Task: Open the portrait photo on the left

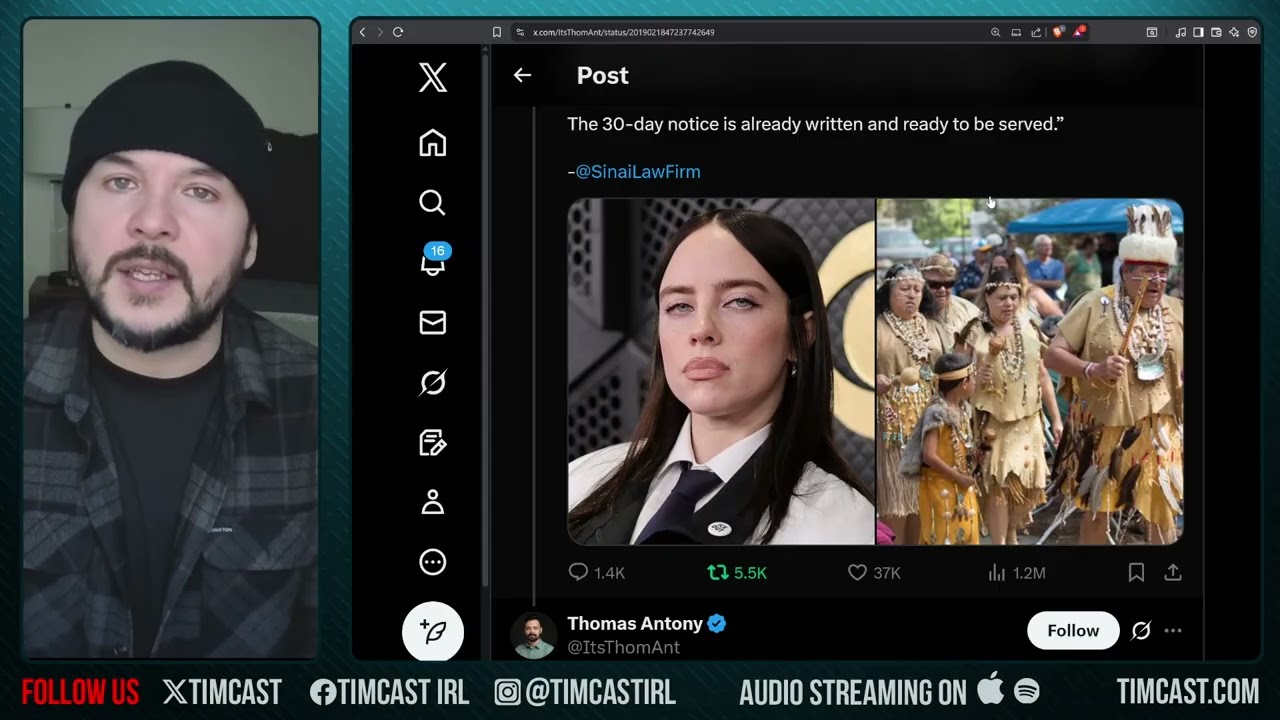Action: click(x=721, y=371)
